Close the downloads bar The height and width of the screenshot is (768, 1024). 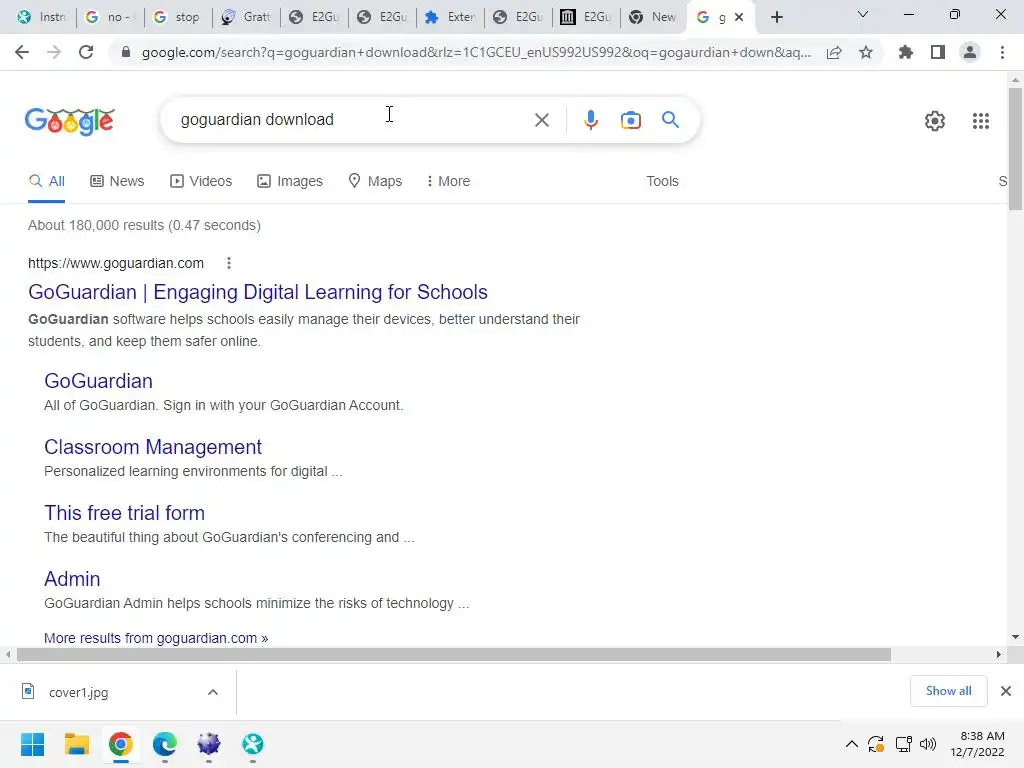pyautogui.click(x=1006, y=691)
